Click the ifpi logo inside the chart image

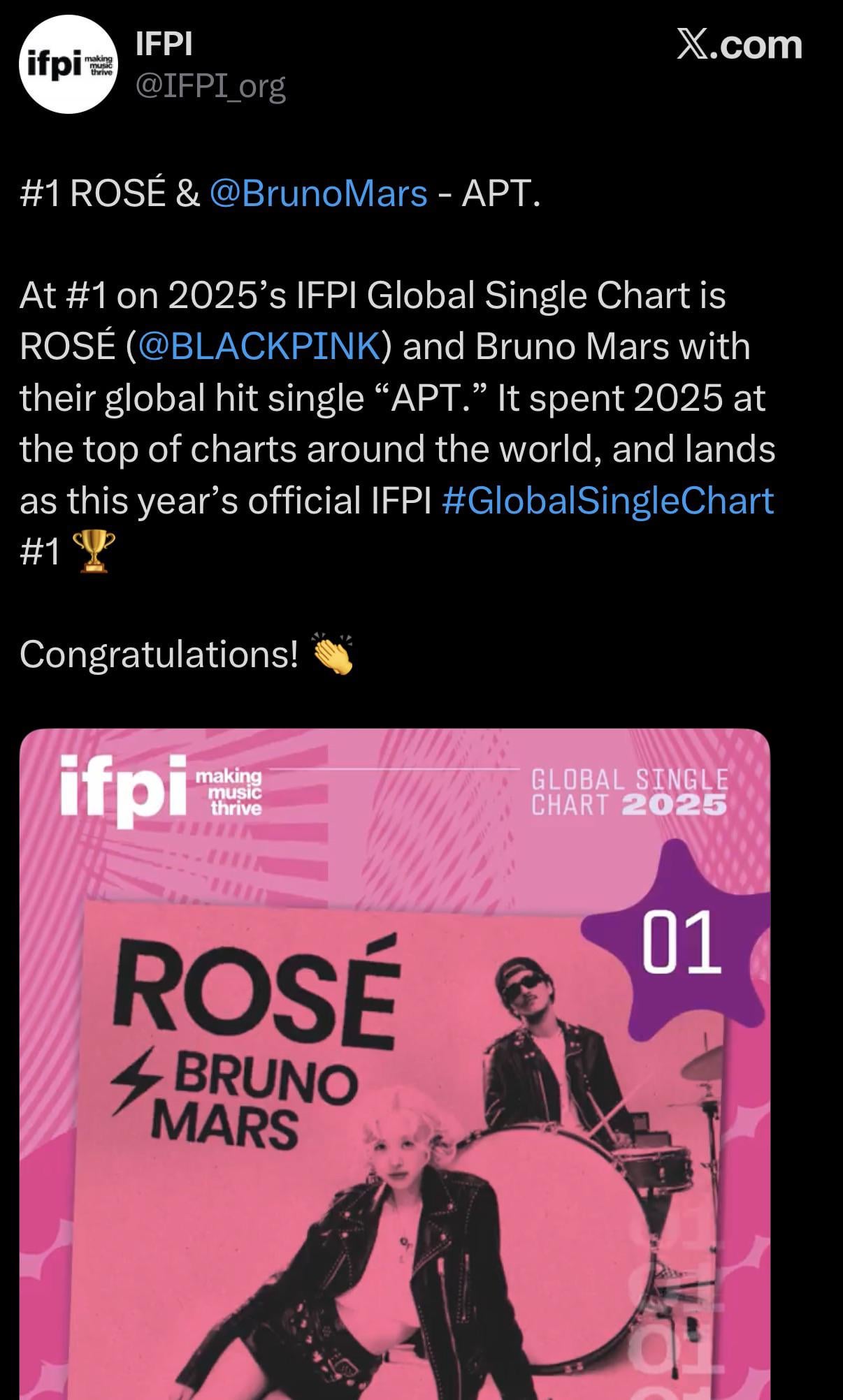pos(115,789)
